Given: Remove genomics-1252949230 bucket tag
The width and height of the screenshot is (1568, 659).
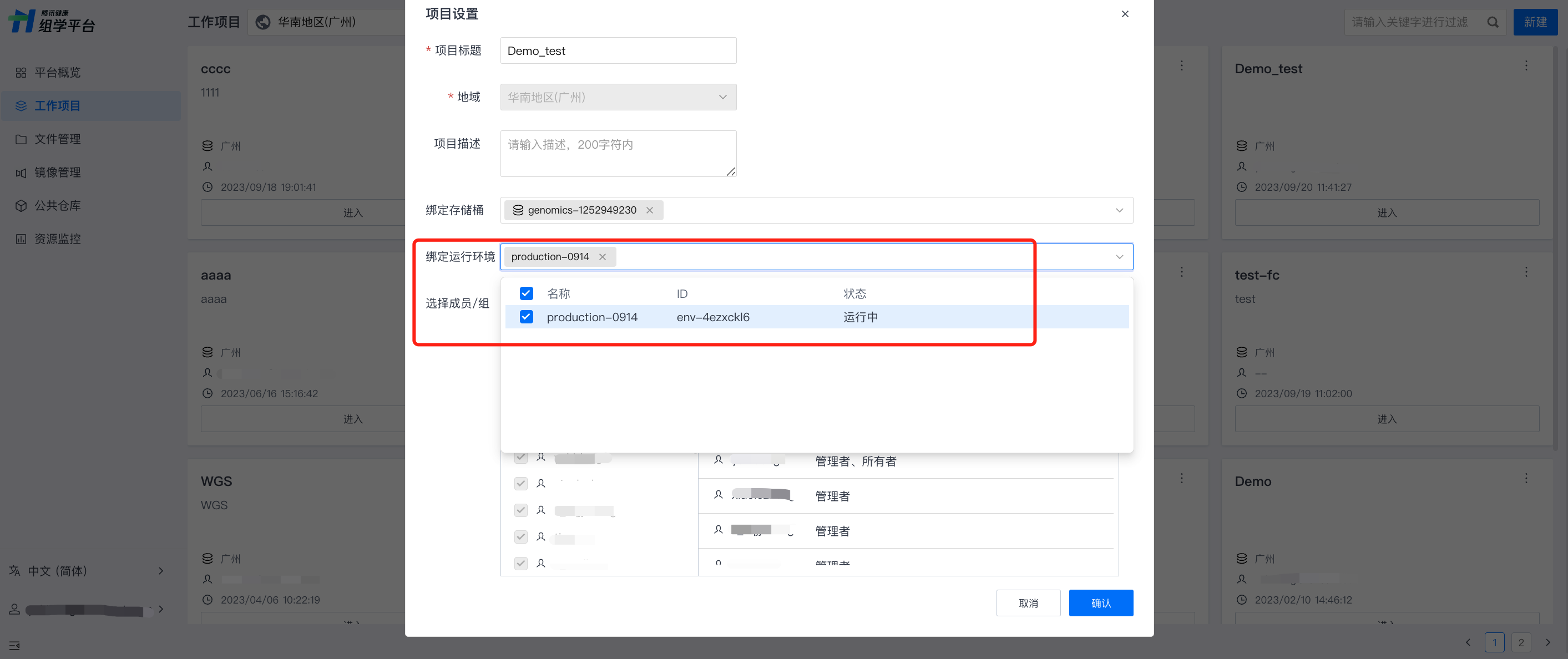Looking at the screenshot, I should (x=650, y=210).
